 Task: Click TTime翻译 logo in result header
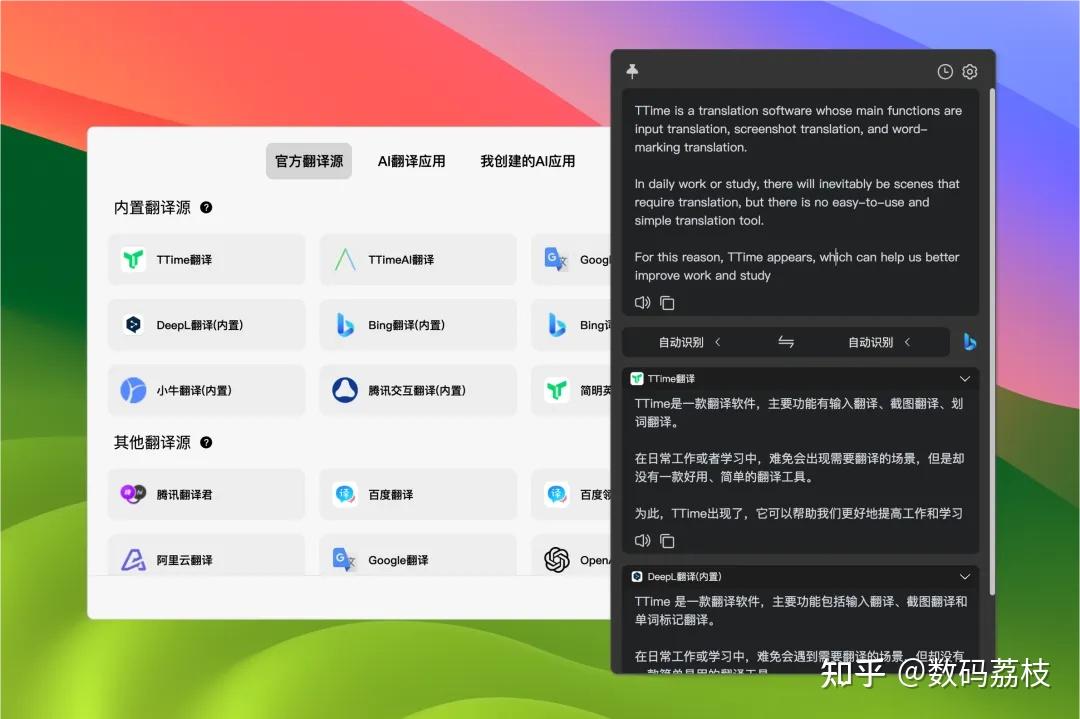tap(637, 379)
